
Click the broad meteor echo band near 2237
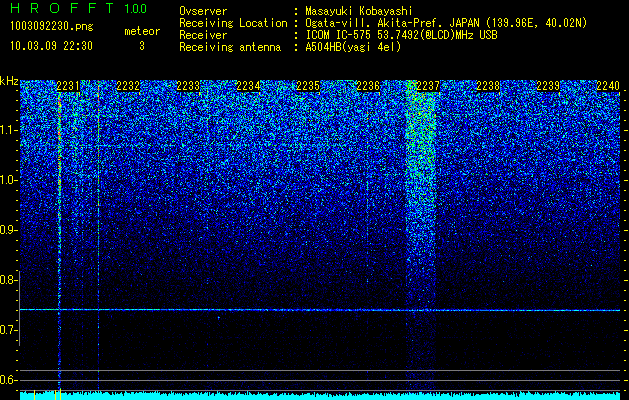point(421,233)
